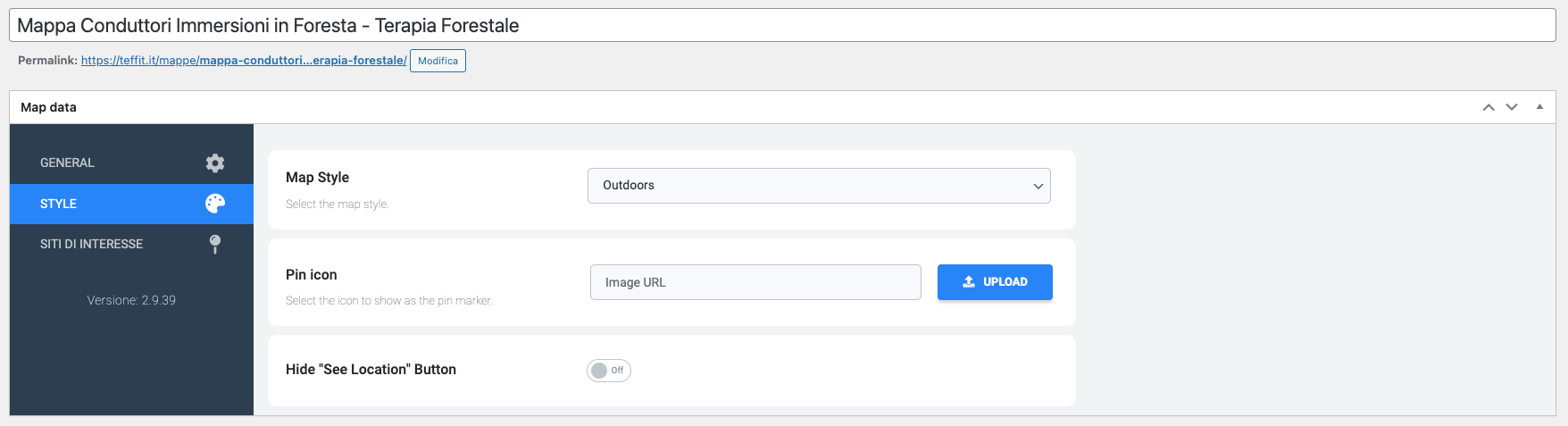Click into the Image URL field

[755, 282]
